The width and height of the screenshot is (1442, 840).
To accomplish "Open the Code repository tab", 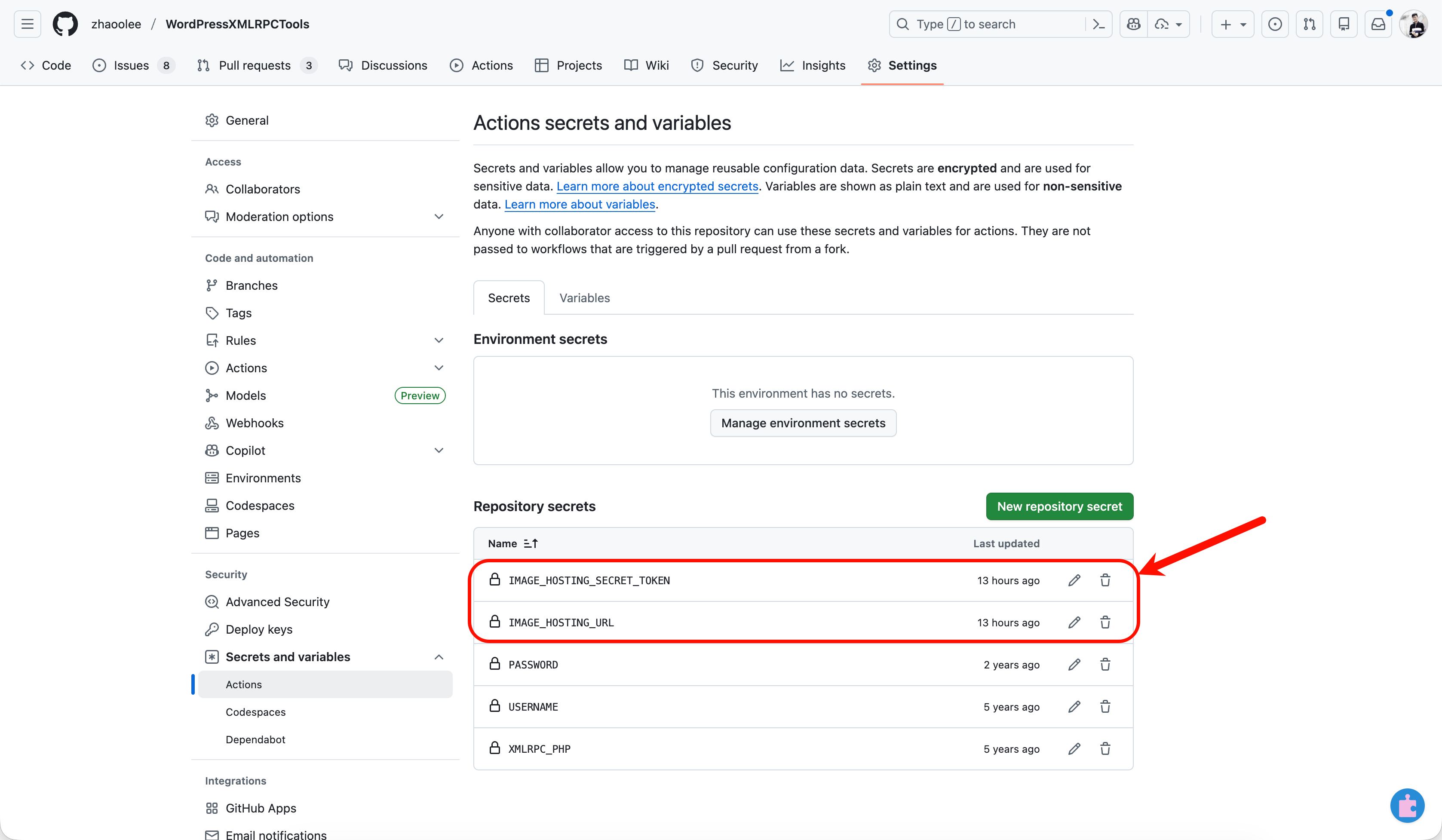I will (x=46, y=65).
